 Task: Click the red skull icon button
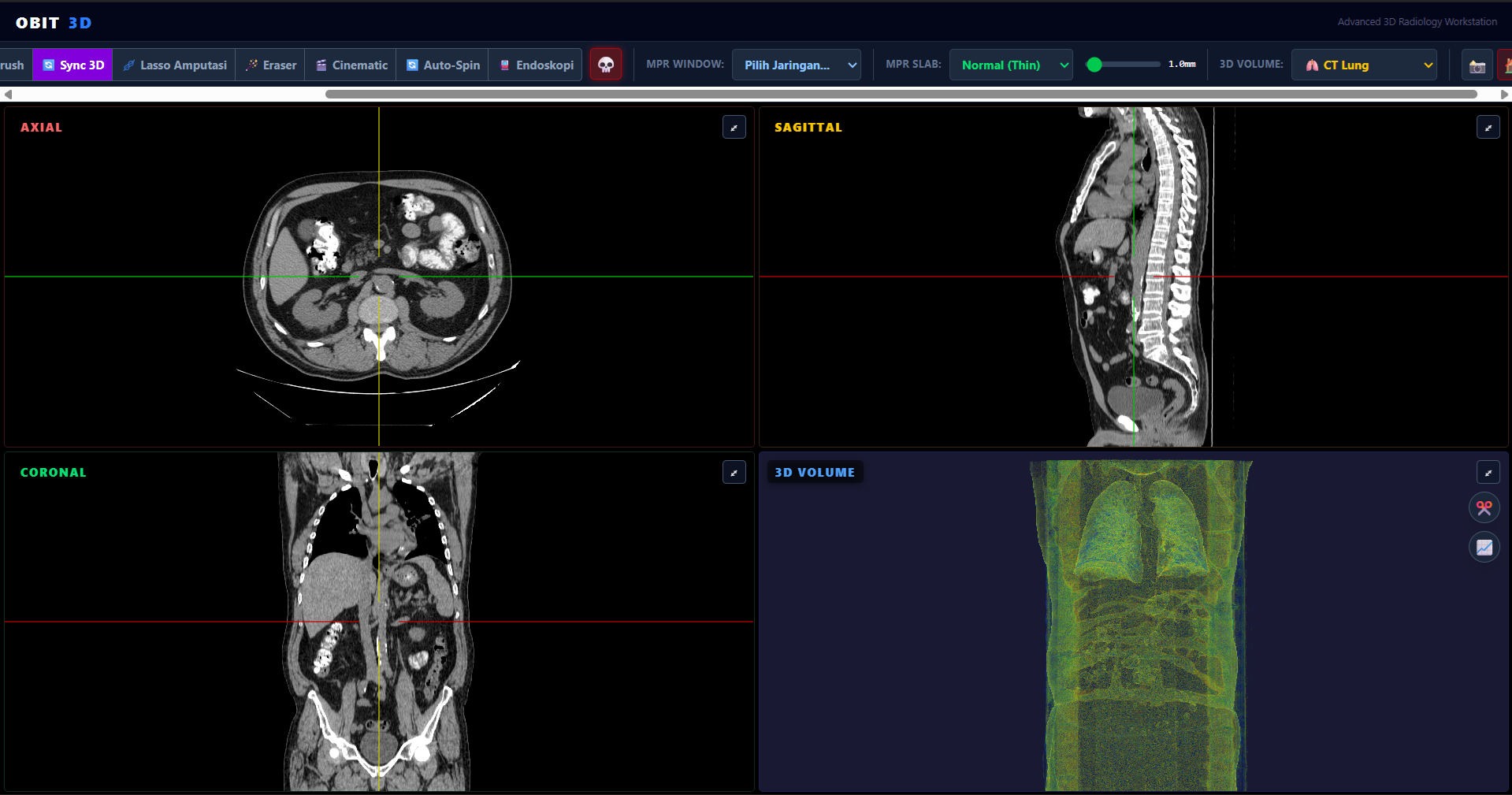pos(606,65)
